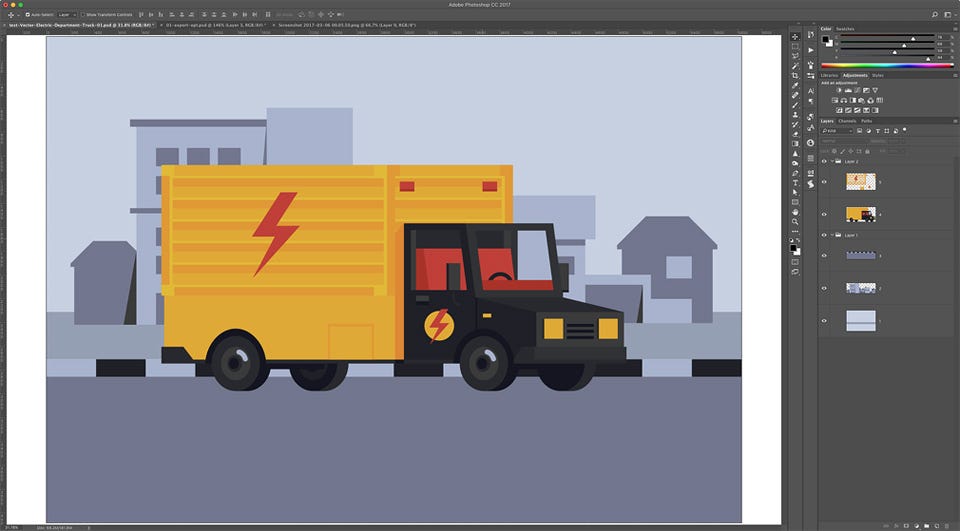Image resolution: width=960 pixels, height=531 pixels.
Task: Change the screen mode icon
Action: pyautogui.click(x=795, y=272)
